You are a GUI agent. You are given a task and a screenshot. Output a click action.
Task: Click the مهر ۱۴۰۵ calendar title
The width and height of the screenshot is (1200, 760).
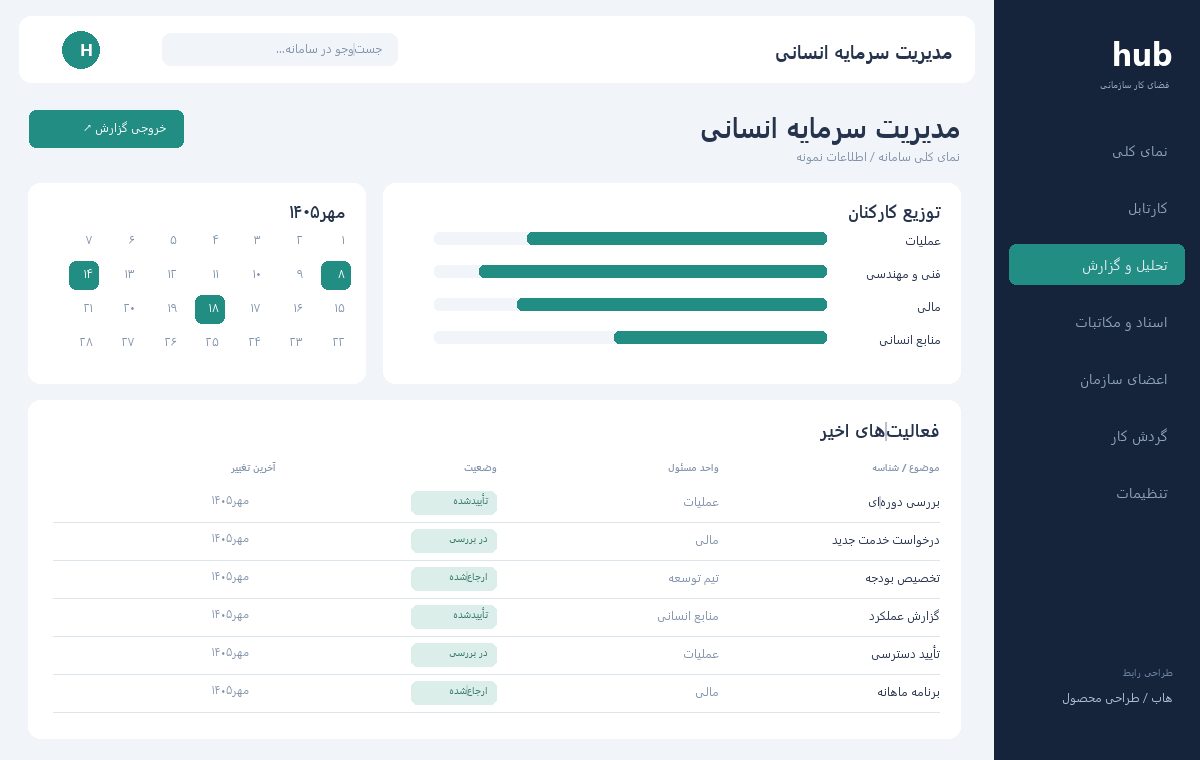coord(317,212)
